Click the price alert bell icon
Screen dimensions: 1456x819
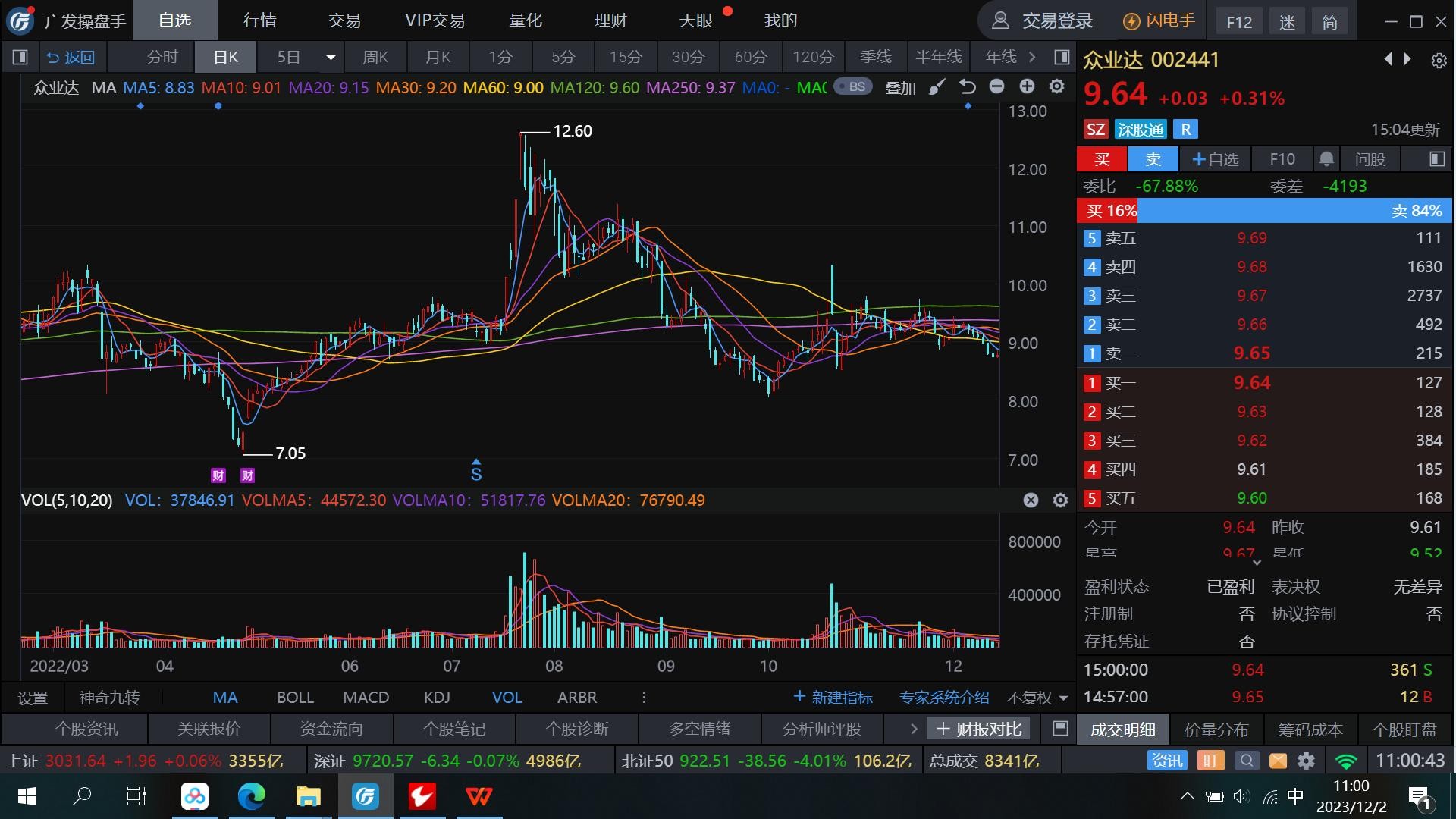click(1326, 159)
